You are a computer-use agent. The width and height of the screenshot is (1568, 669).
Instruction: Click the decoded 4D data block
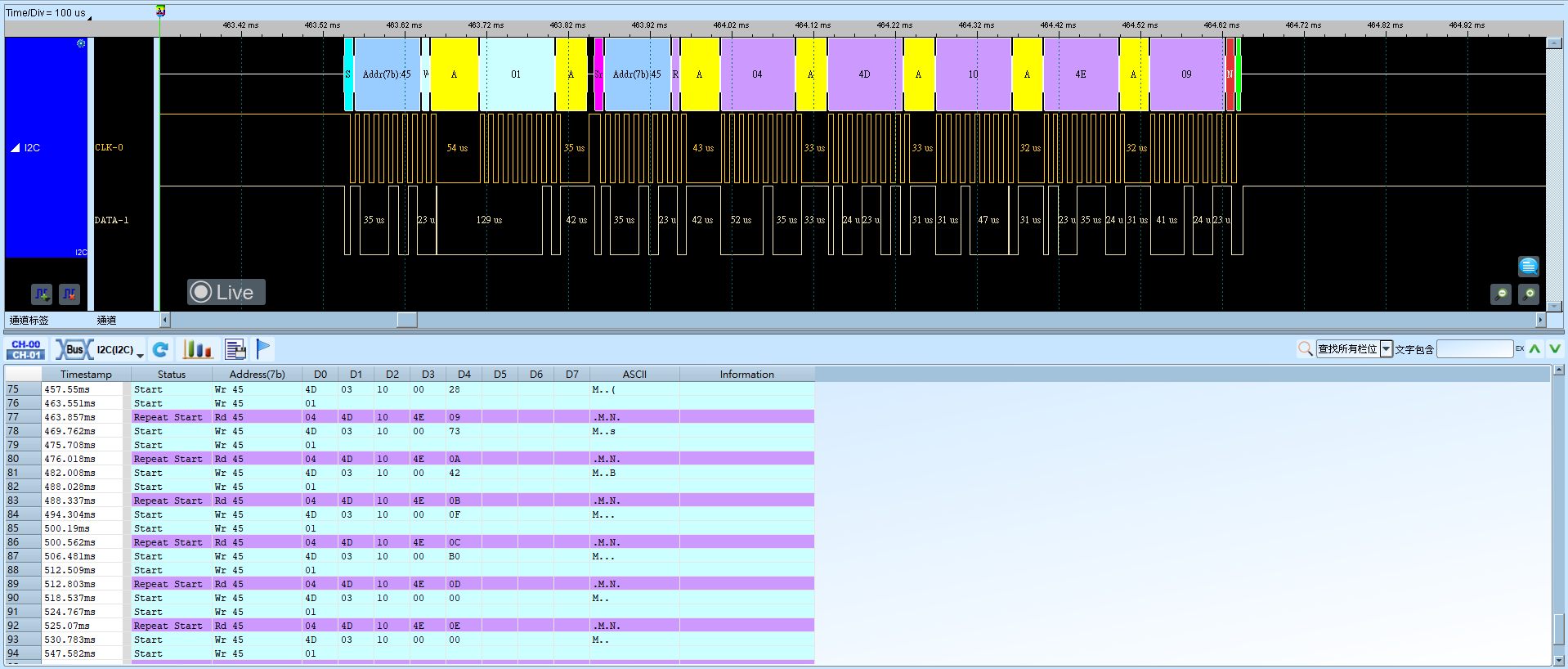tap(864, 74)
